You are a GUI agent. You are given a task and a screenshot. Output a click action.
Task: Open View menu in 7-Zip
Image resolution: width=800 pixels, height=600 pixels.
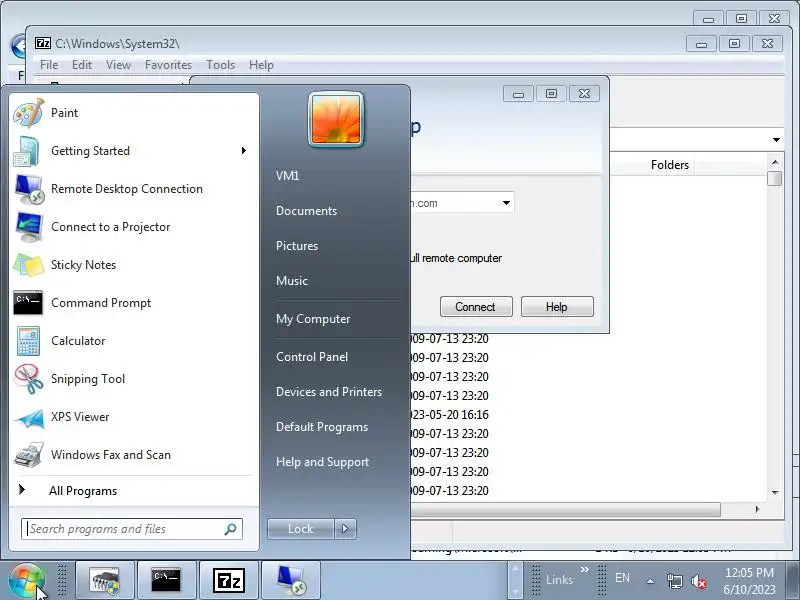pos(118,65)
